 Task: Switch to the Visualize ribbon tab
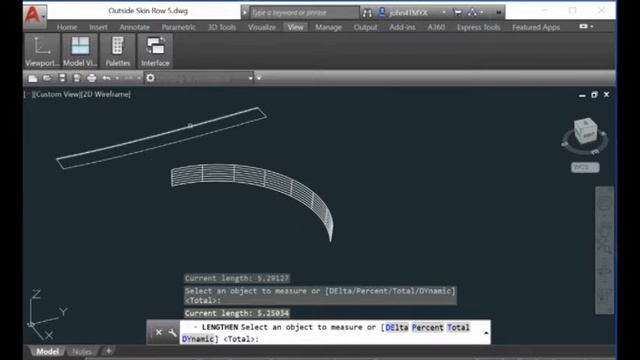[x=262, y=27]
